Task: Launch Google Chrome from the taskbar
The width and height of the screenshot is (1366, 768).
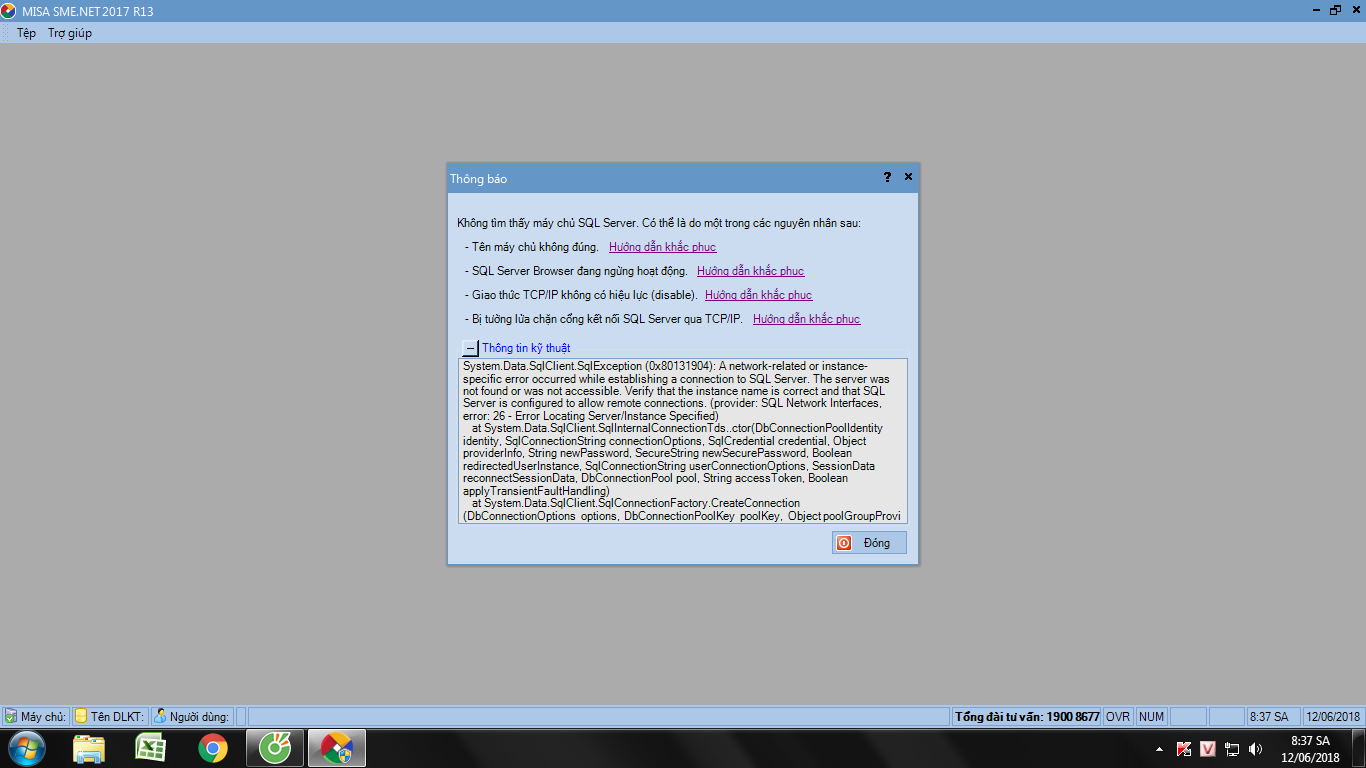Action: pyautogui.click(x=212, y=748)
